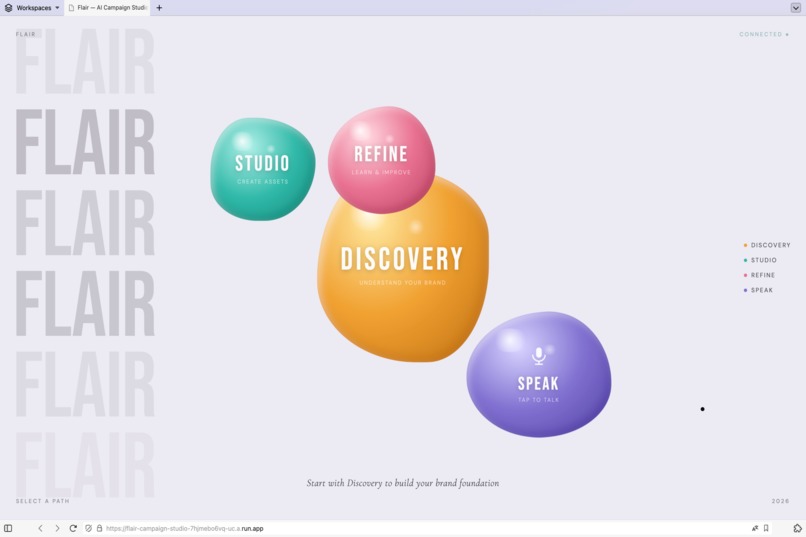Click the translate page icon
The height and width of the screenshot is (537, 806).
click(755, 528)
